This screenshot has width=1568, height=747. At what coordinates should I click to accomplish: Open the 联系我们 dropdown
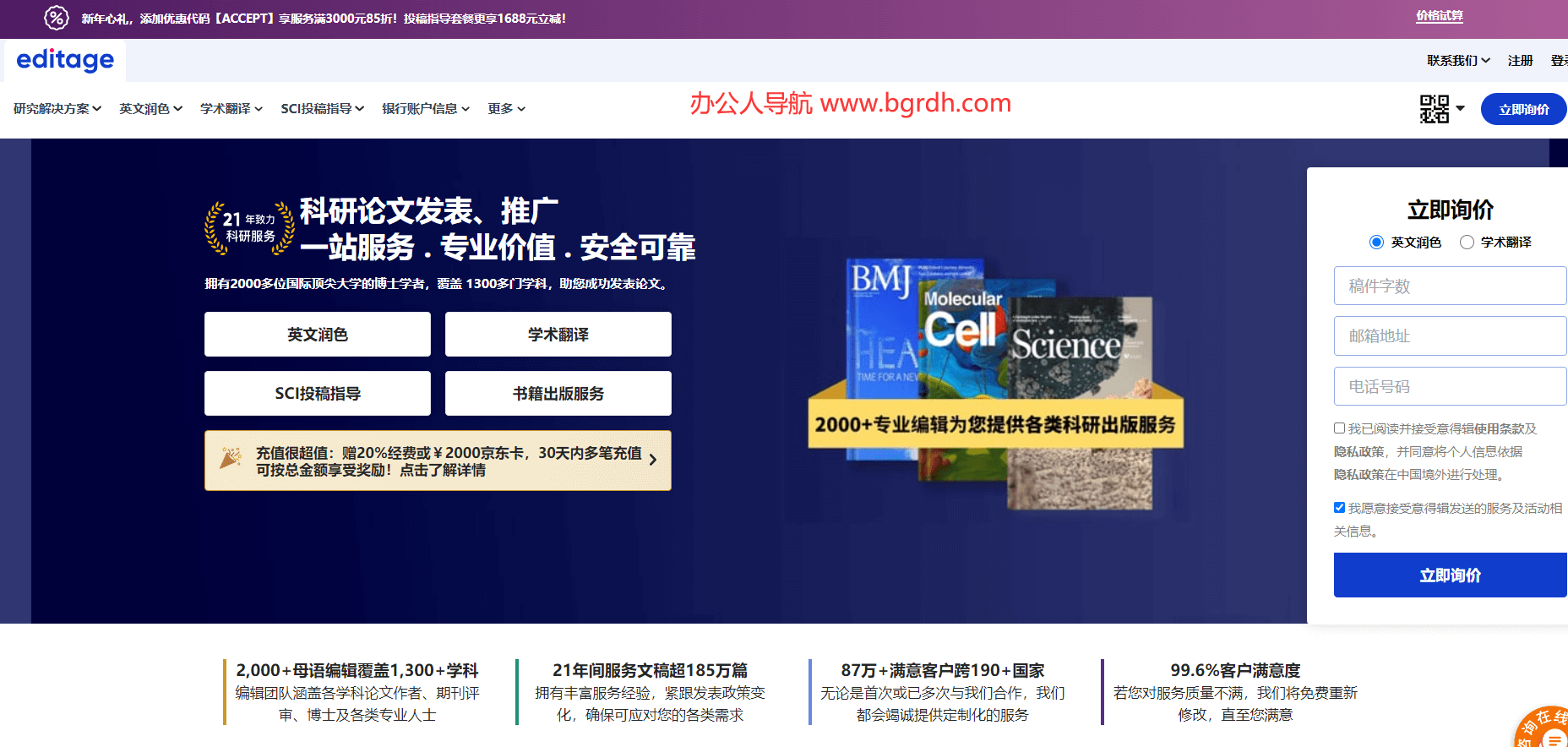click(x=1458, y=61)
